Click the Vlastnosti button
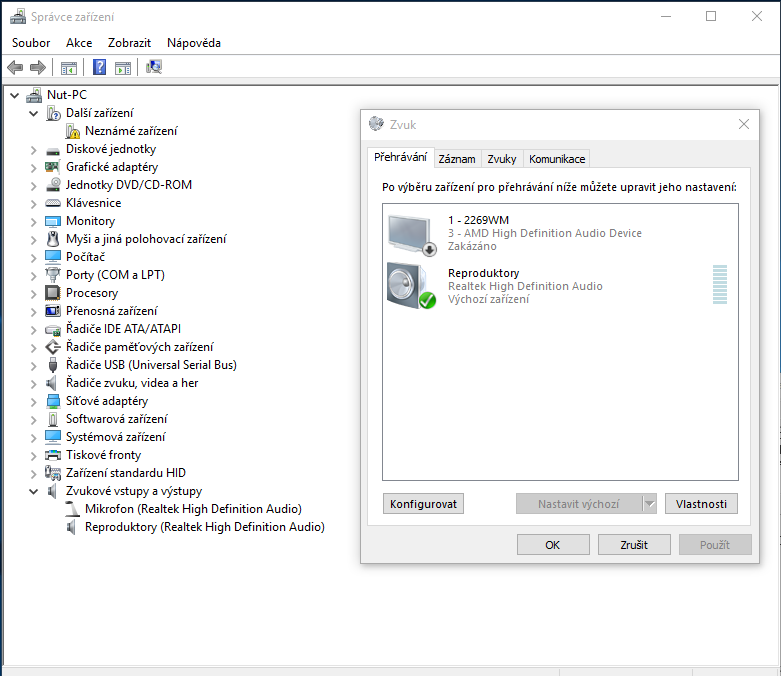 [701, 504]
